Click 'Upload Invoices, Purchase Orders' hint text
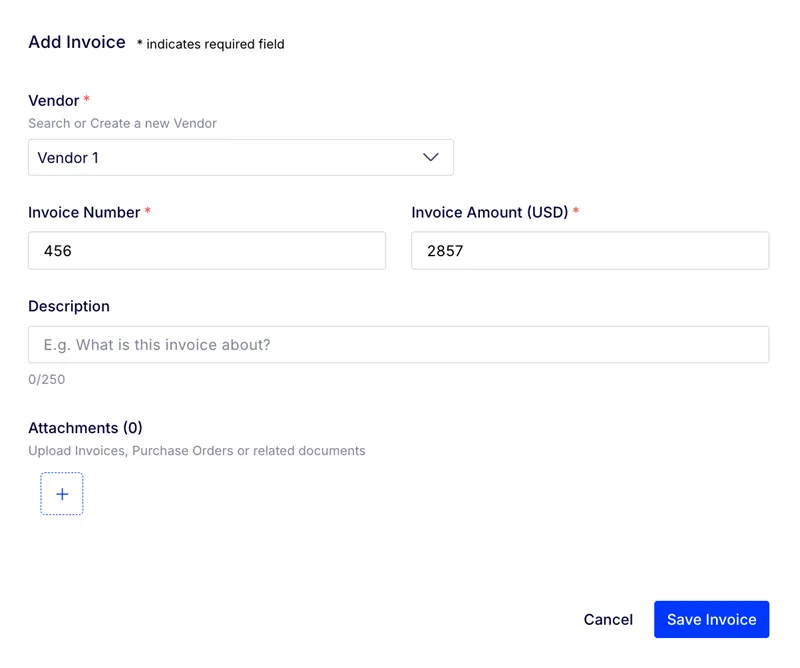Image resolution: width=800 pixels, height=668 pixels. click(x=197, y=451)
